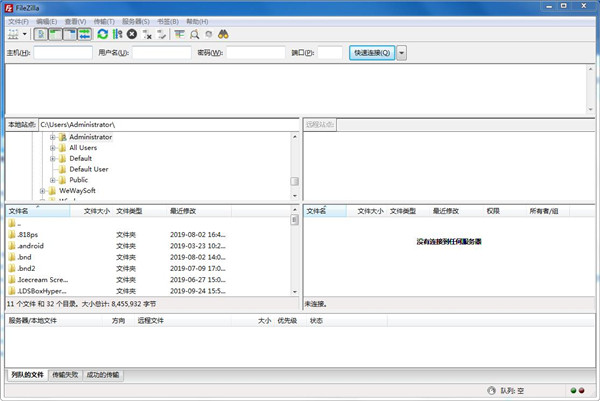The image size is (600, 401).
Task: Click the process queue icon
Action: pyautogui.click(x=117, y=34)
